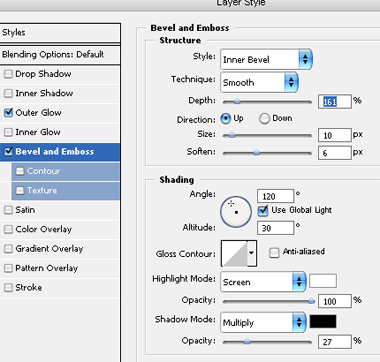Image resolution: width=380 pixels, height=362 pixels.
Task: Click the Depth slider handle
Action: point(237,101)
